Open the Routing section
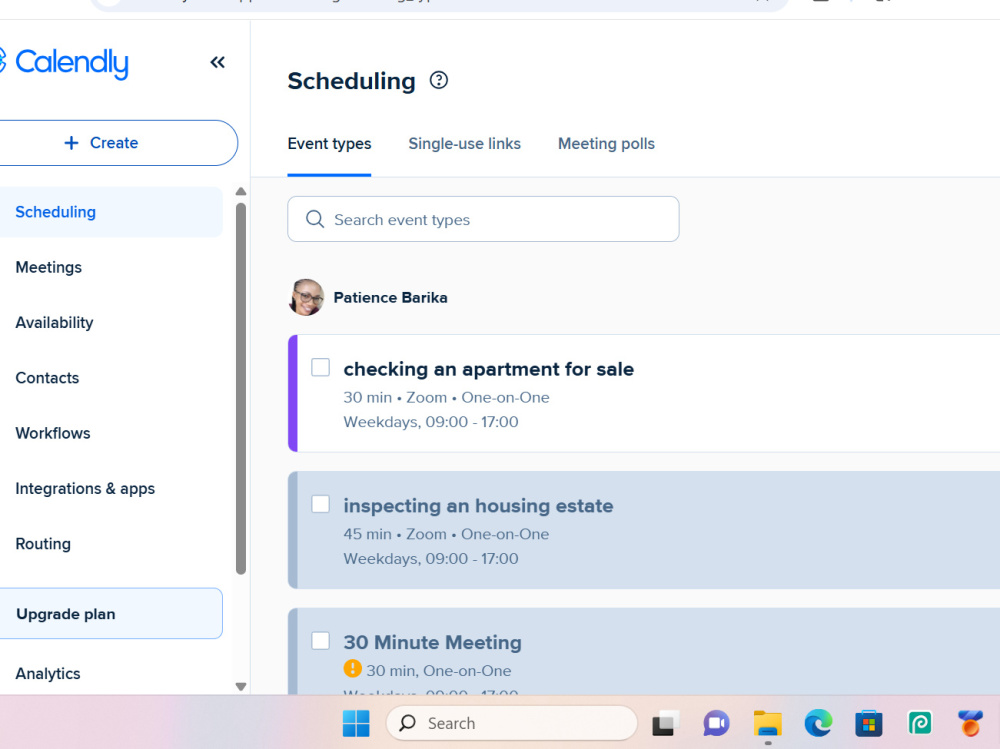The height and width of the screenshot is (749, 1000). 43,544
